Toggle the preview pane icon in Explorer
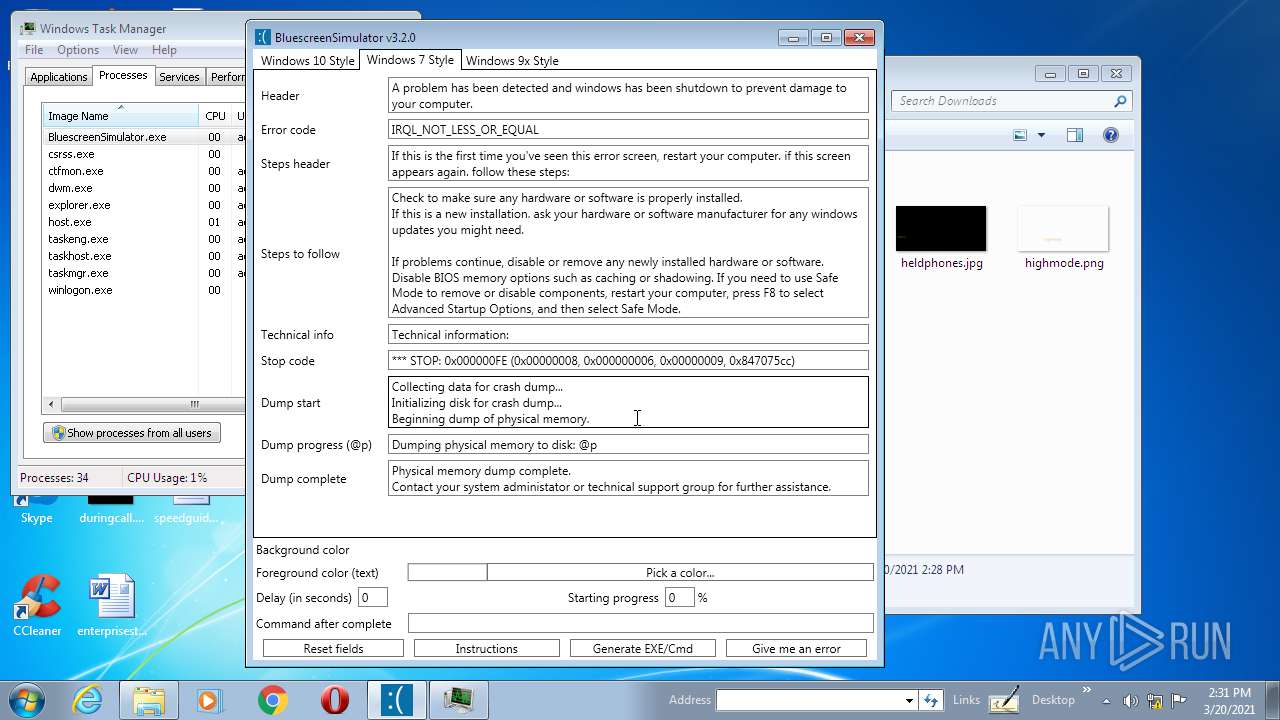Image resolution: width=1280 pixels, height=720 pixels. [x=1075, y=135]
